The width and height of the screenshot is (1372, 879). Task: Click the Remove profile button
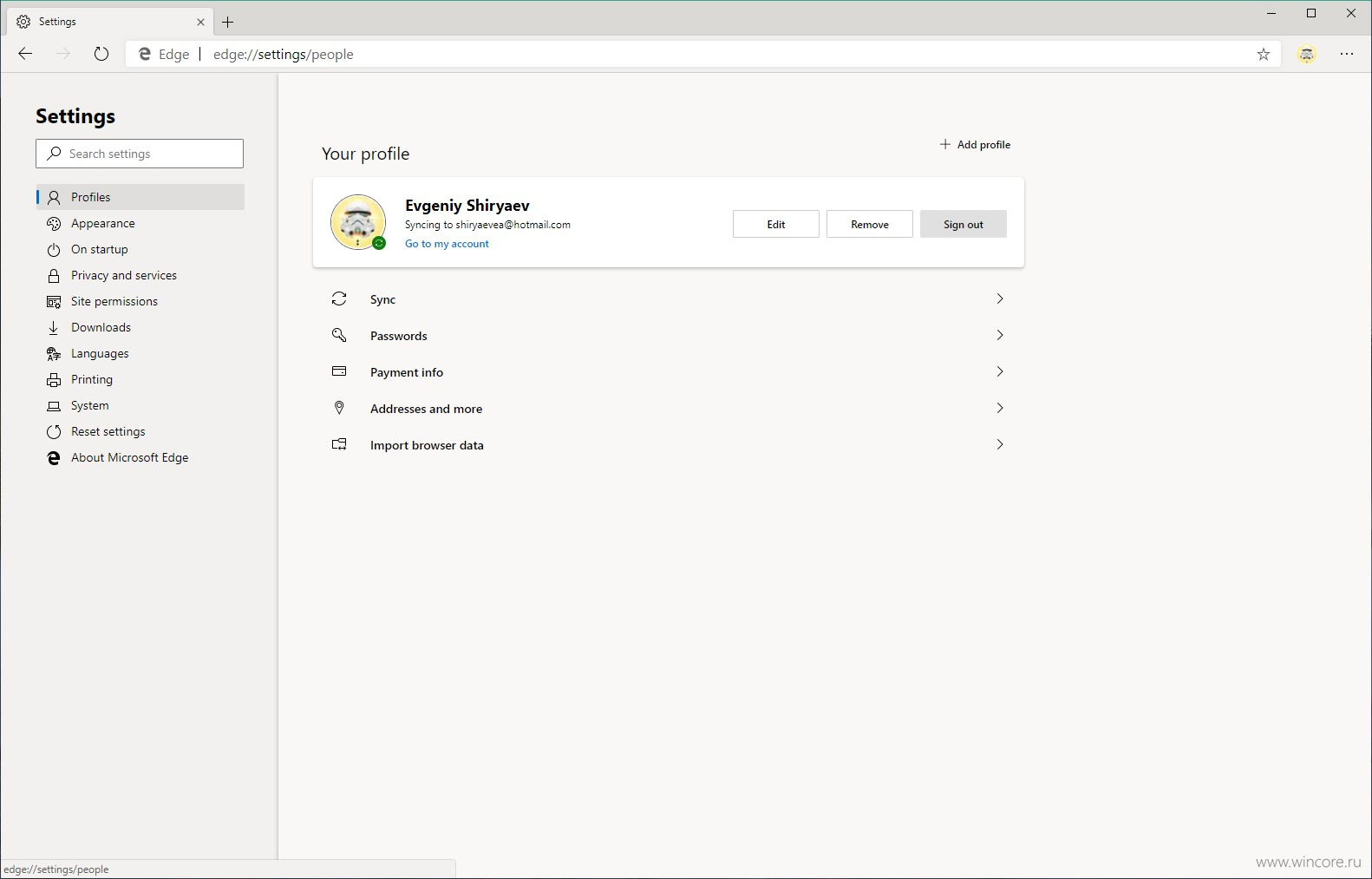tap(870, 224)
